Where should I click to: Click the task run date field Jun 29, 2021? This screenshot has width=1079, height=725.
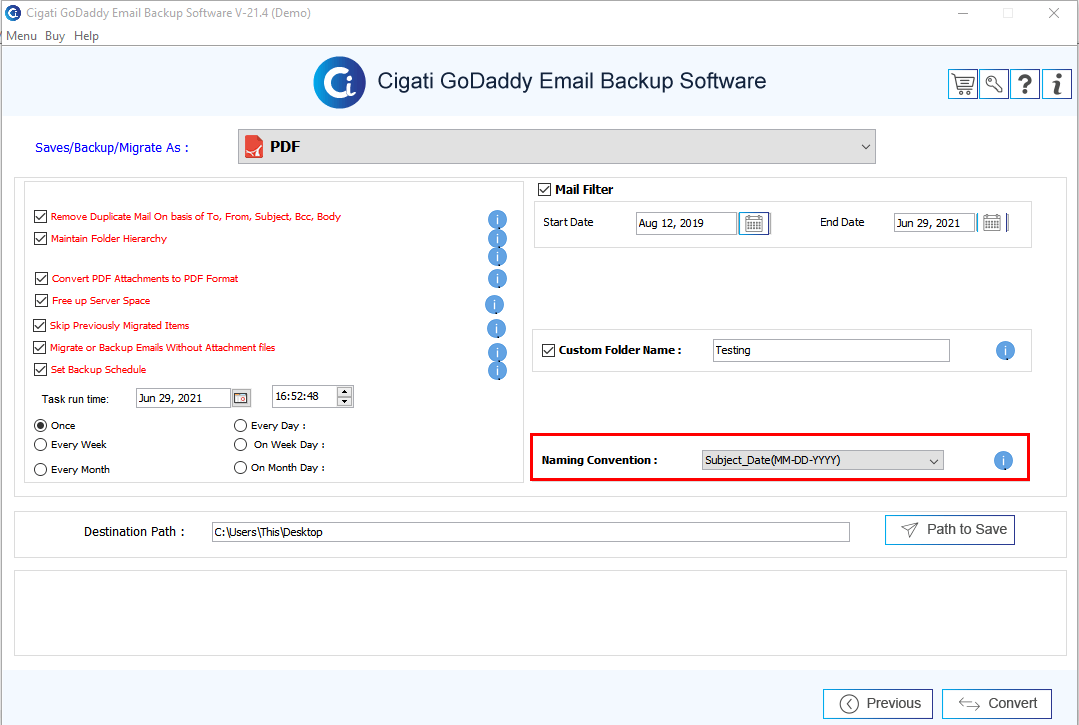tap(183, 398)
